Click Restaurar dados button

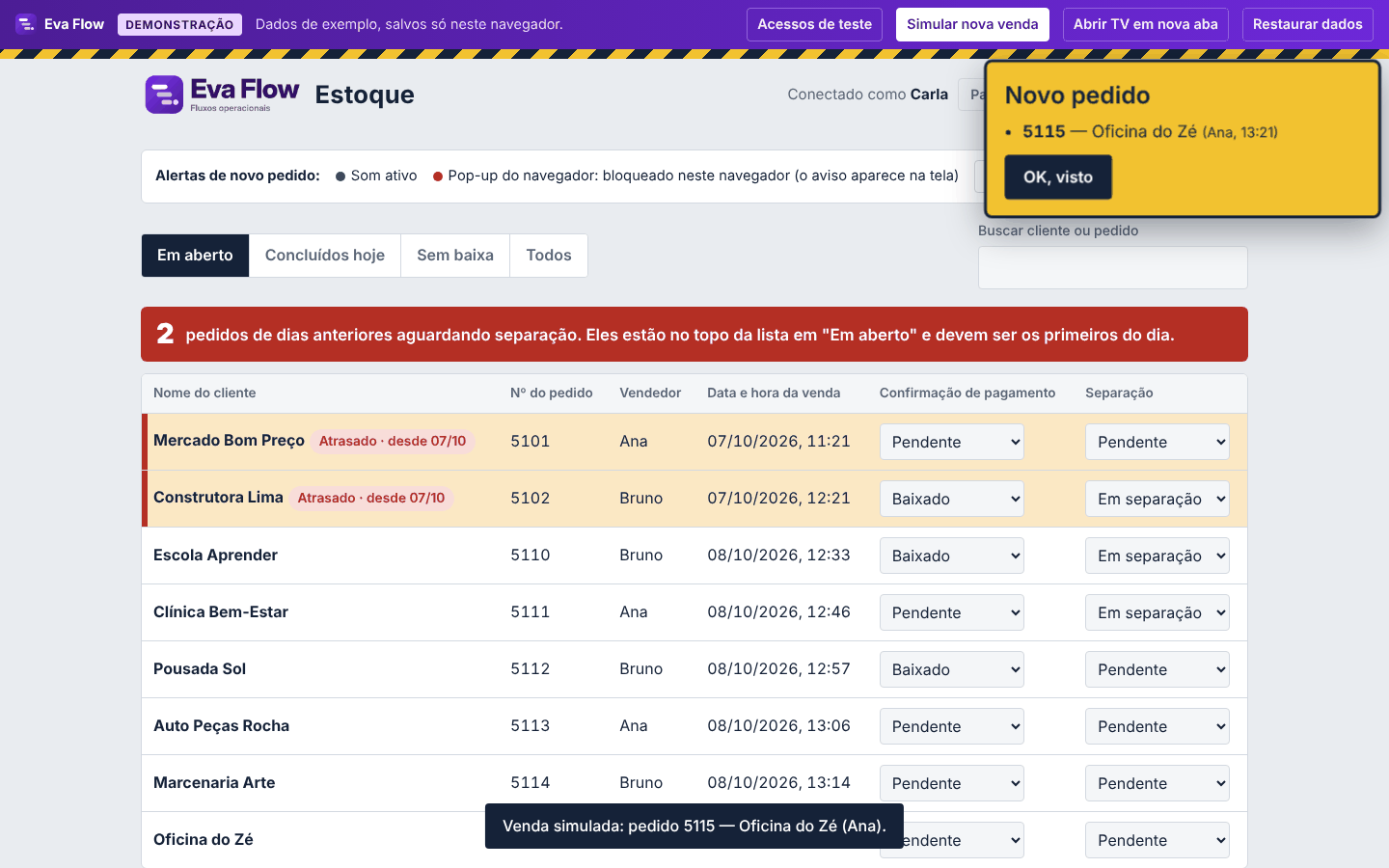[x=1308, y=24]
